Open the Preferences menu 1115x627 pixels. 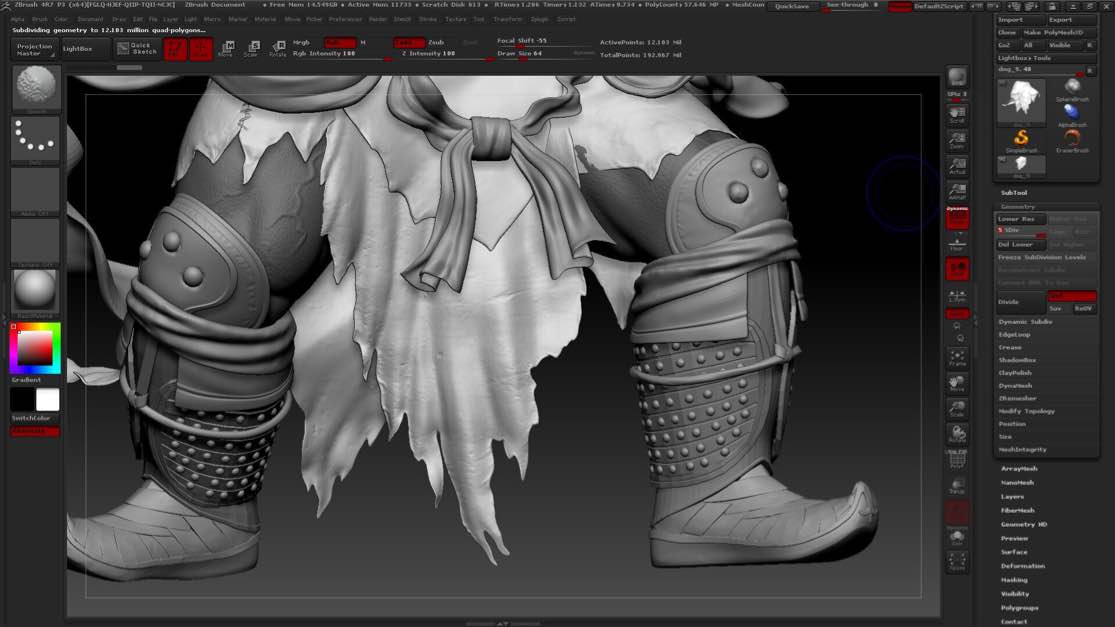345,19
